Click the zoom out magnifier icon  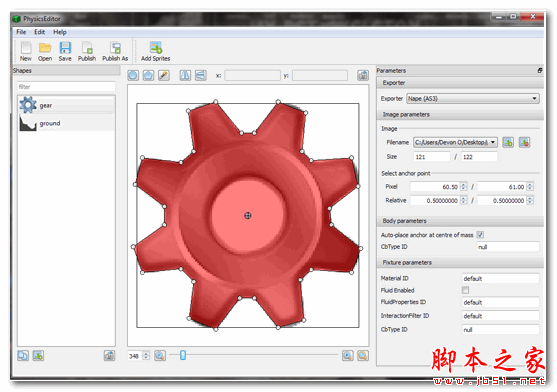click(x=160, y=355)
